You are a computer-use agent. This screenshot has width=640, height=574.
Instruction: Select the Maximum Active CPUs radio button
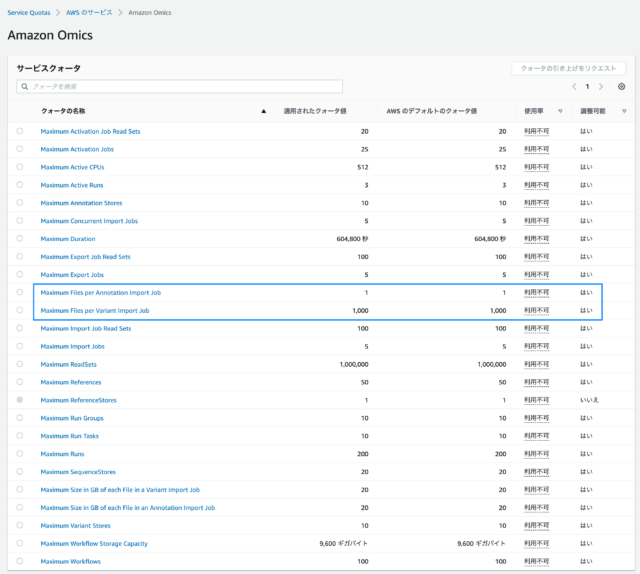pos(20,167)
